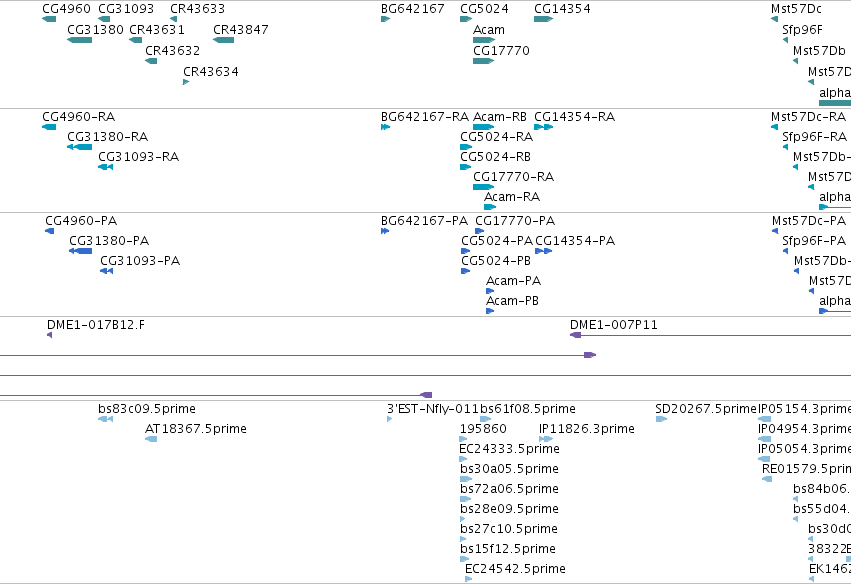Select the BG642167-RA transcript label
This screenshot has width=851, height=584.
(425, 117)
